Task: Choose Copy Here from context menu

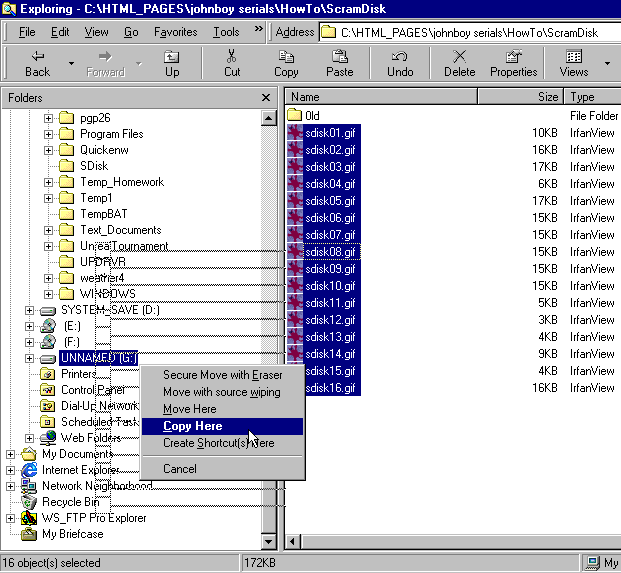Action: [192, 426]
